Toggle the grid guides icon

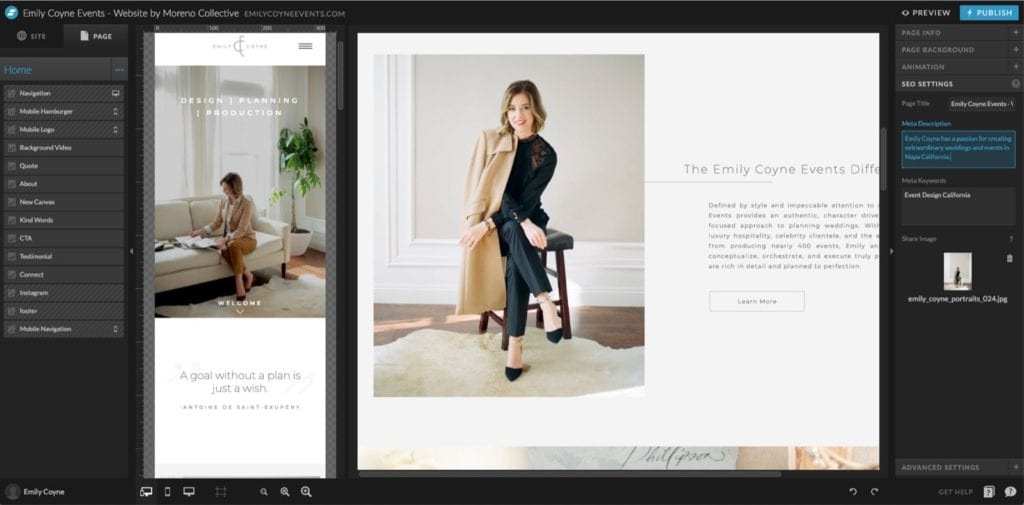click(221, 492)
